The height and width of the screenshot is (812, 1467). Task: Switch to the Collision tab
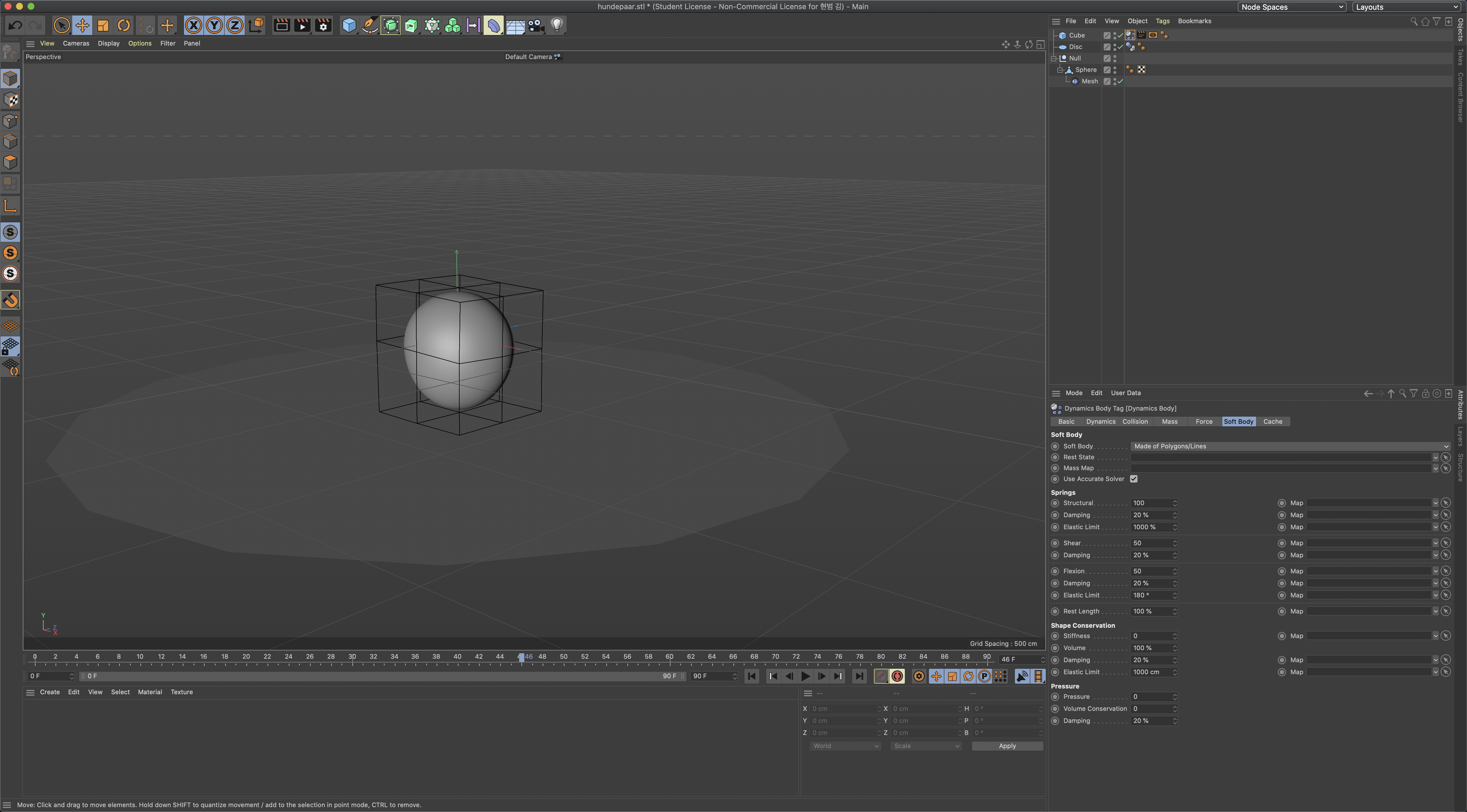(x=1135, y=422)
